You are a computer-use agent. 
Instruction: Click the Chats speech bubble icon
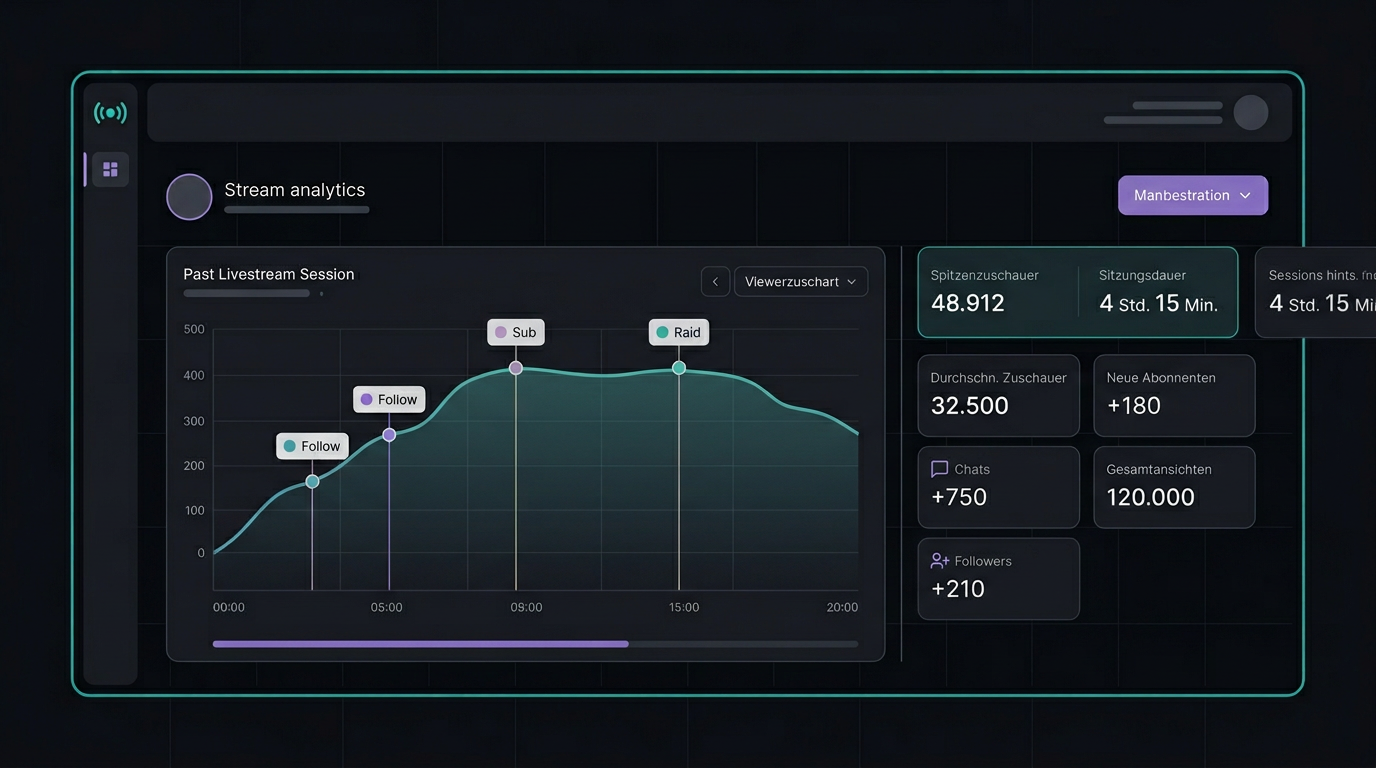coord(939,468)
